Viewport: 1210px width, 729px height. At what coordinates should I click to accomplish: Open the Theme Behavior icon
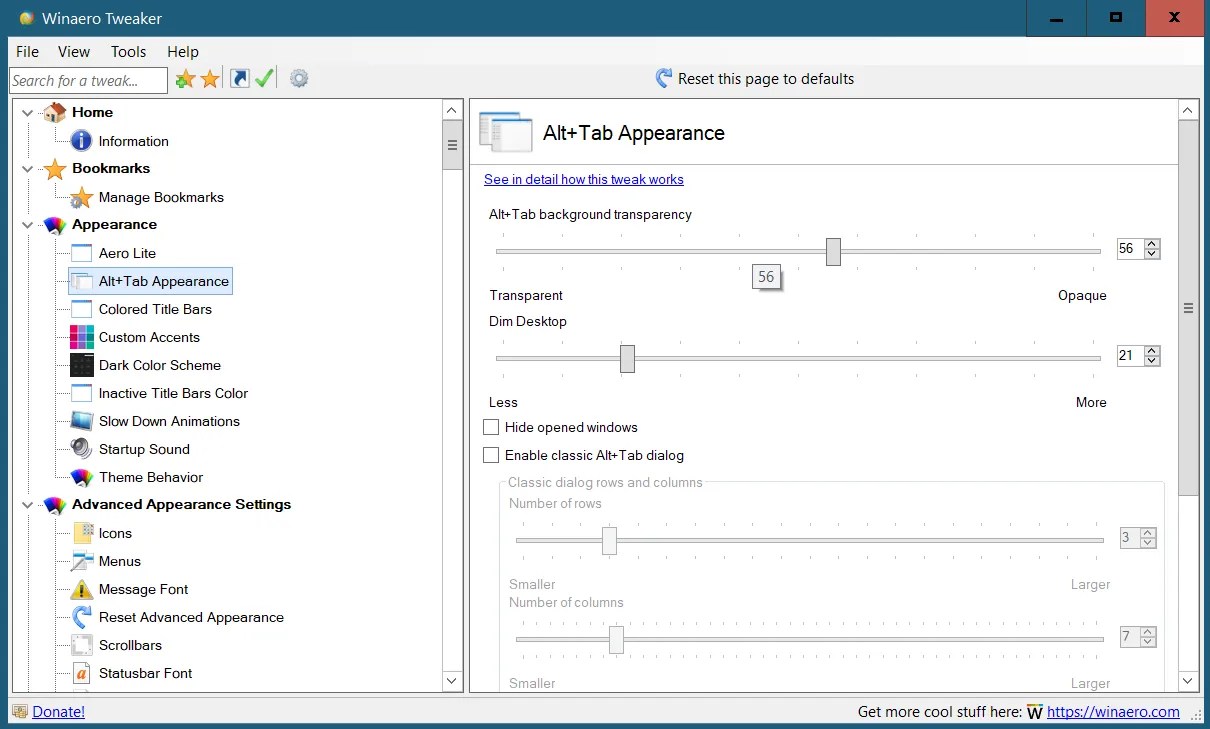(82, 477)
